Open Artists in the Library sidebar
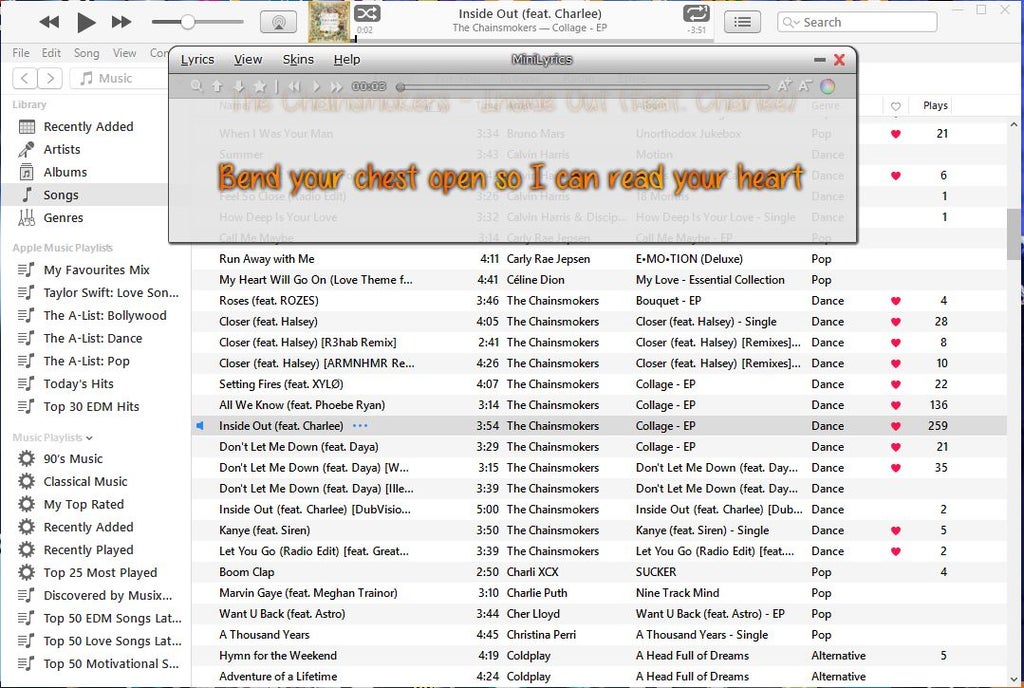The height and width of the screenshot is (688, 1024). click(62, 149)
